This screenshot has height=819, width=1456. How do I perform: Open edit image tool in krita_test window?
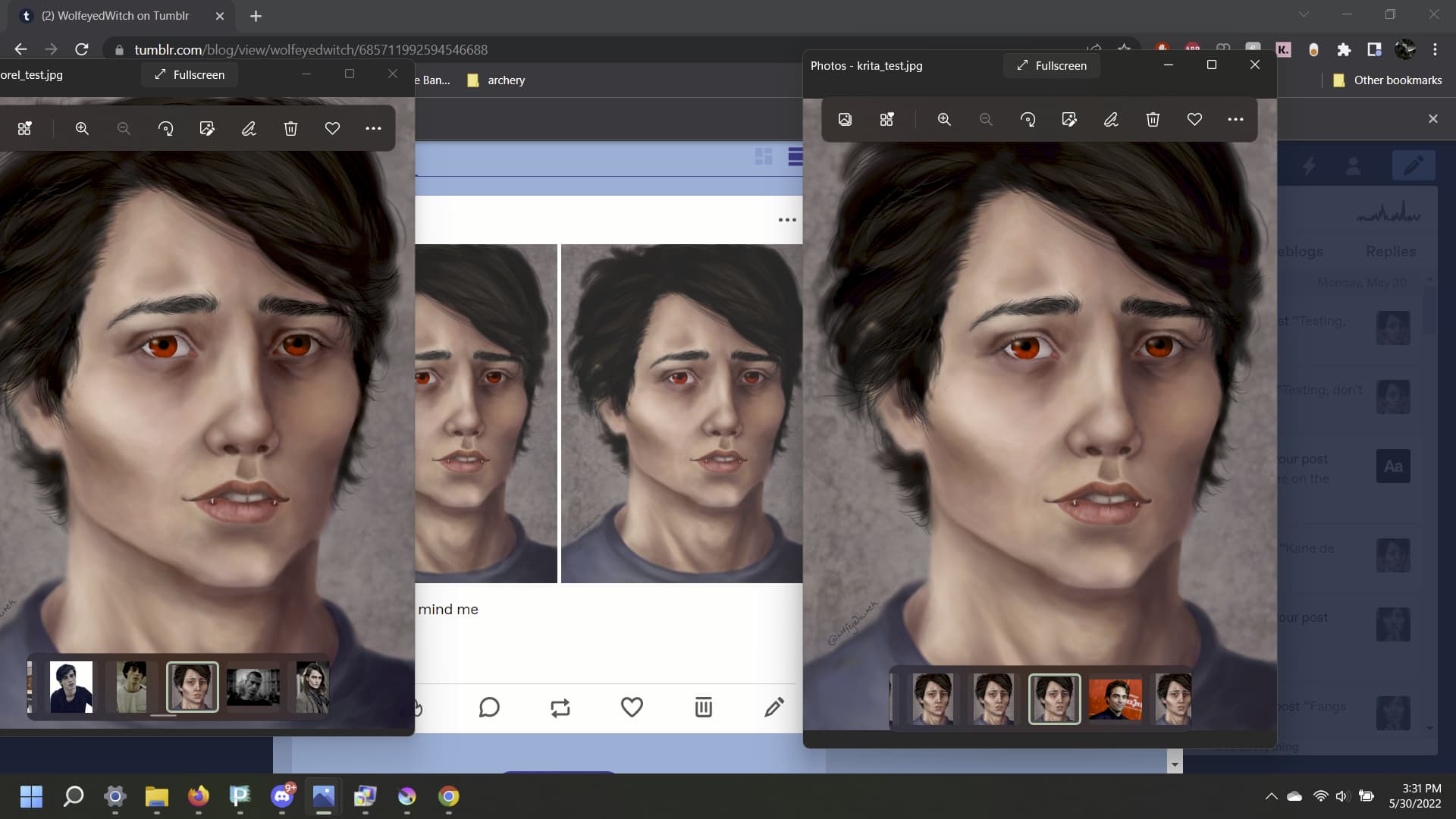(x=1069, y=120)
